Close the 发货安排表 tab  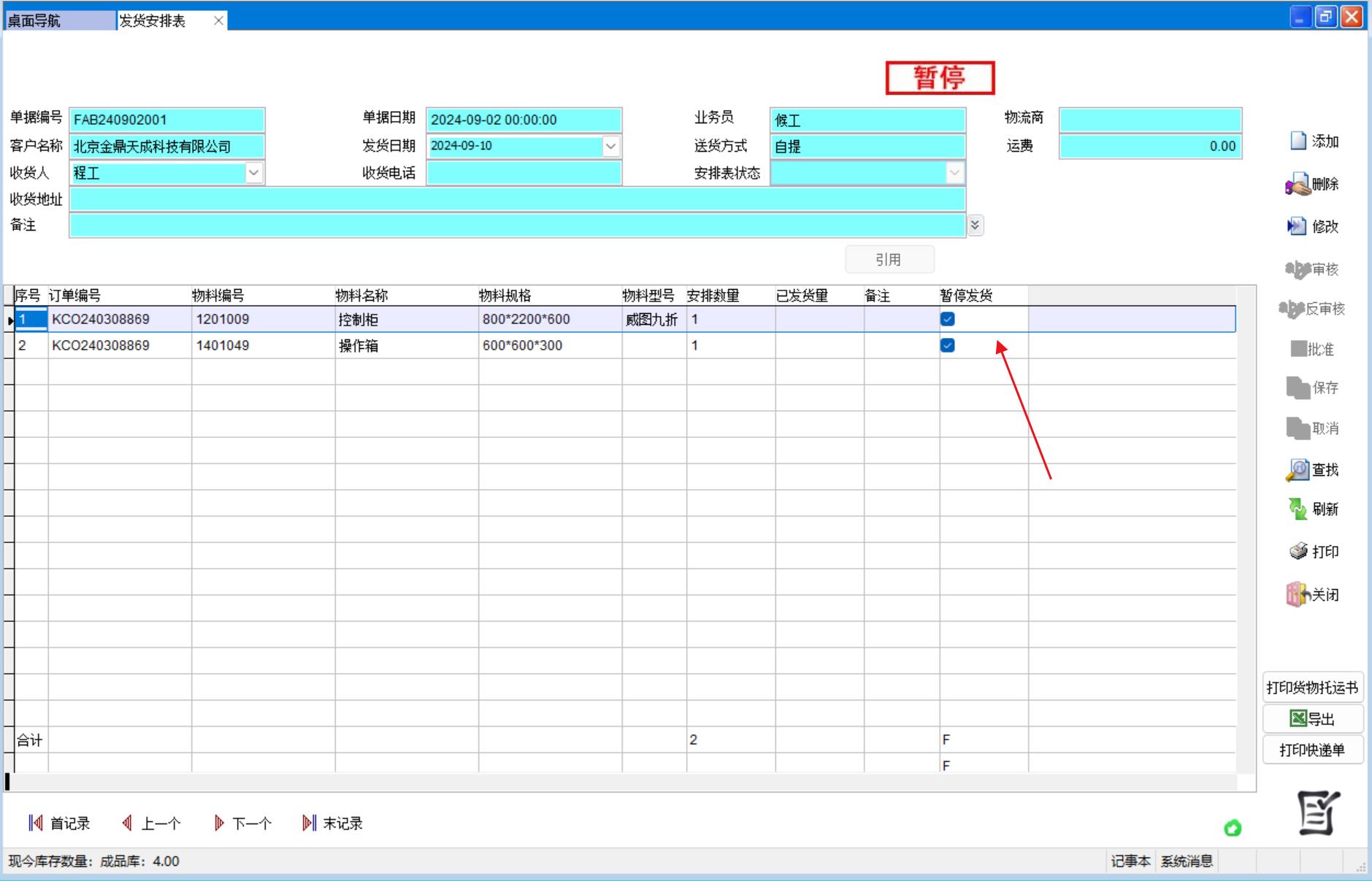[x=218, y=20]
